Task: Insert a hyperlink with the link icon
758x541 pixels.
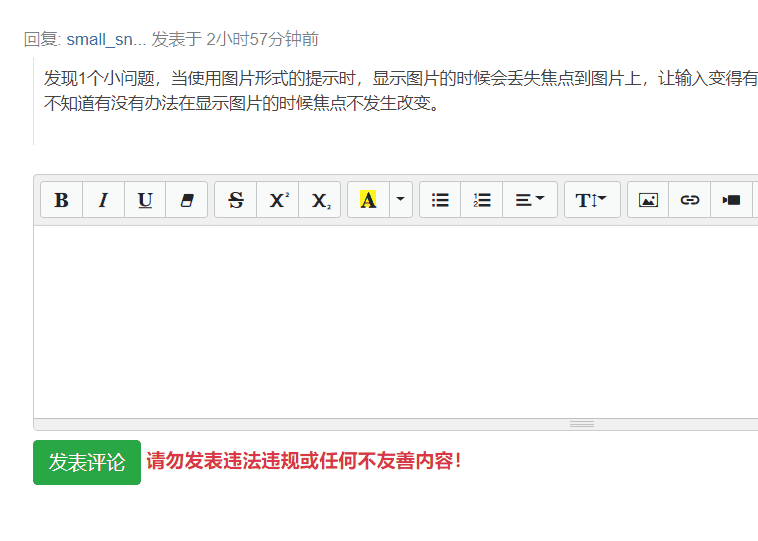Action: point(690,200)
